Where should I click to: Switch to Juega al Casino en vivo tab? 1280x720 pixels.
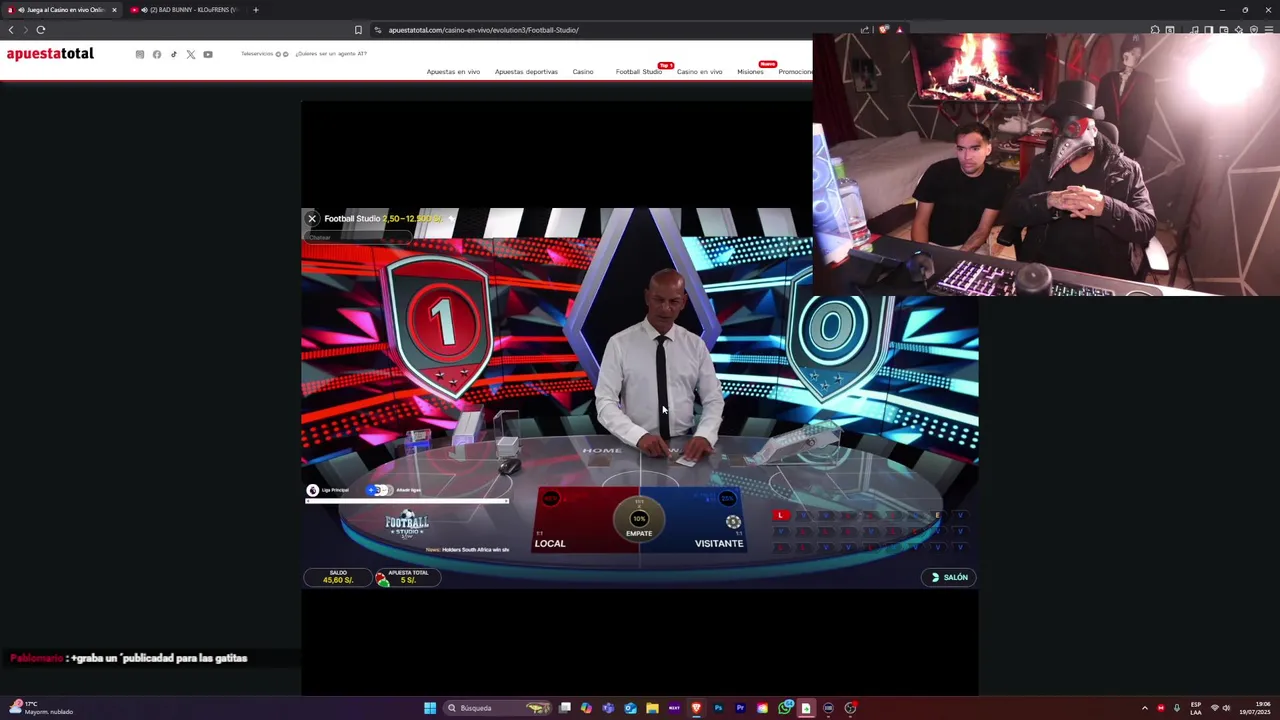[x=62, y=10]
